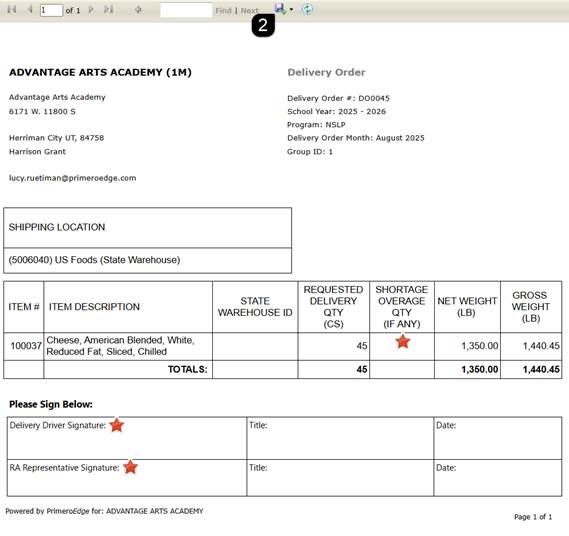The height and width of the screenshot is (536, 569).
Task: Click the email lucy.ruetiman@primeroedge.com
Action: (73, 178)
